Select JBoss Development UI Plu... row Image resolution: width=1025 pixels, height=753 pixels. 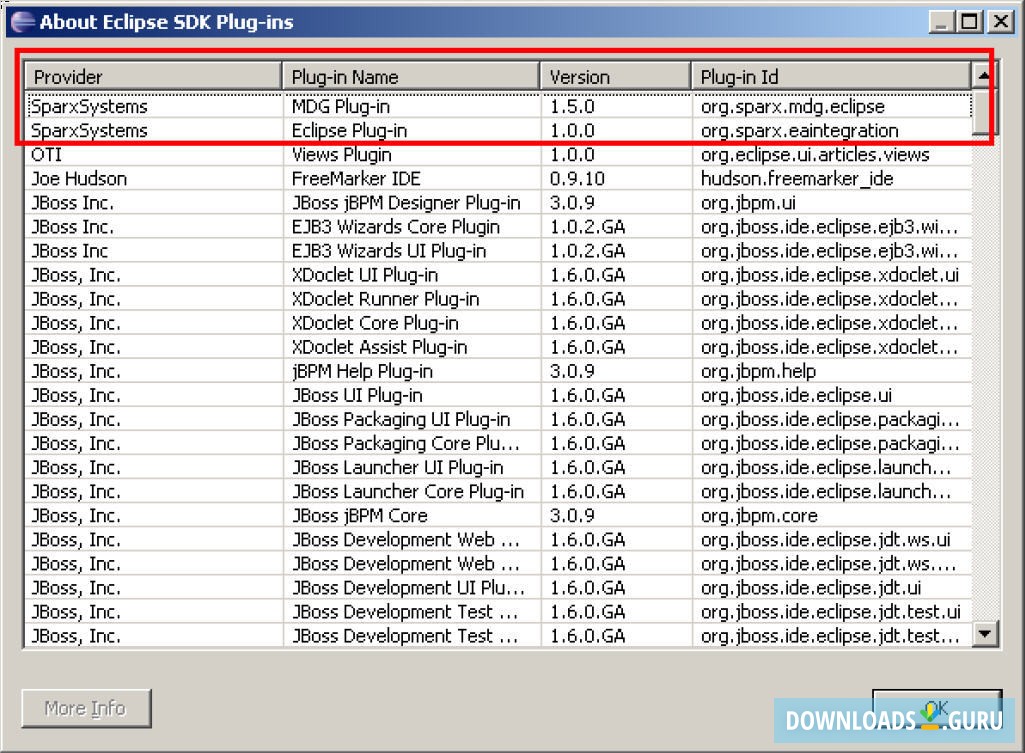point(498,588)
